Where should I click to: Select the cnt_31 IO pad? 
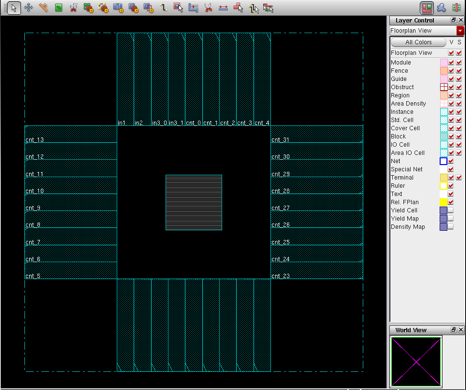coord(317,134)
